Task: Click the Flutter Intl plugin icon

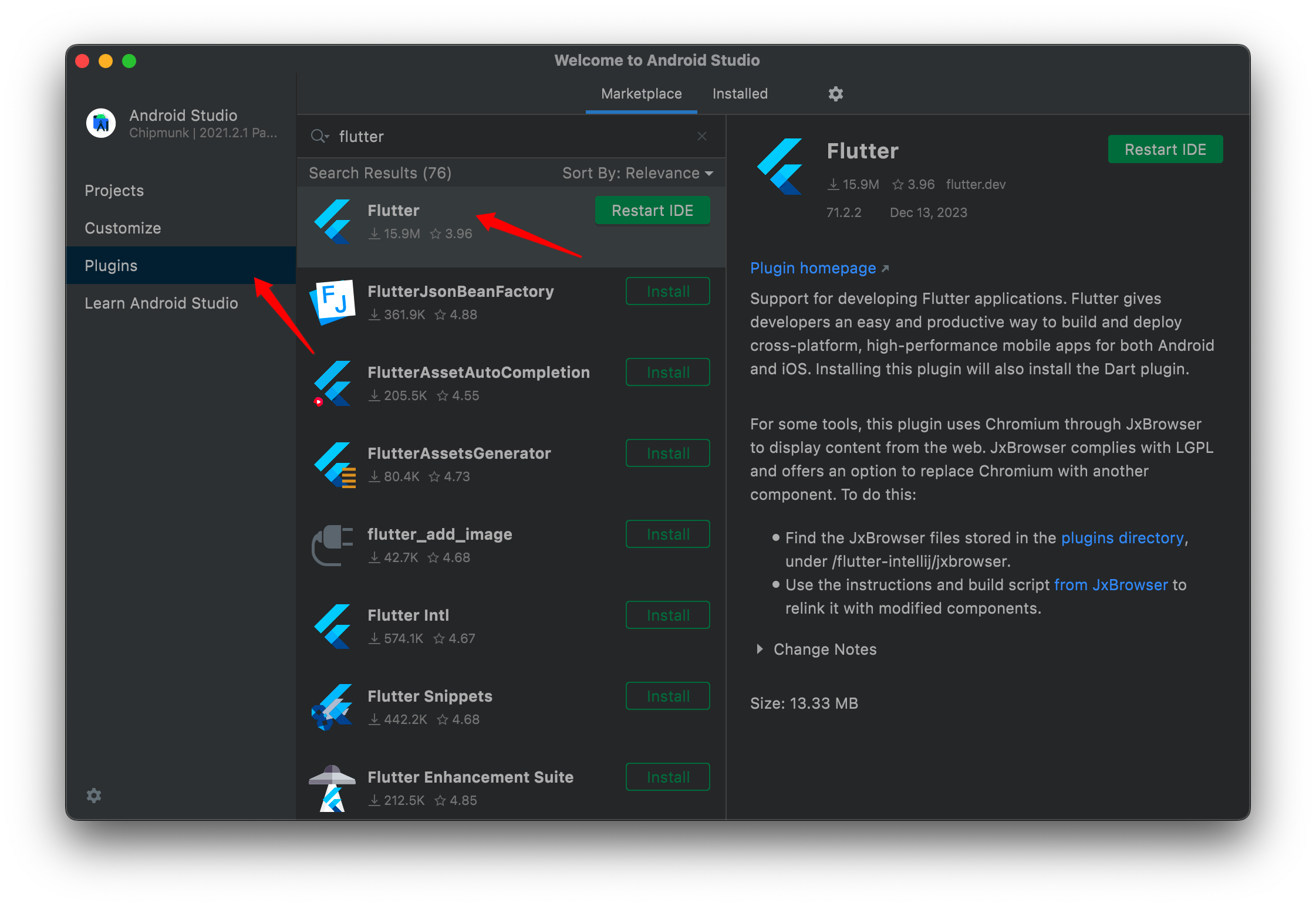Action: click(x=333, y=626)
